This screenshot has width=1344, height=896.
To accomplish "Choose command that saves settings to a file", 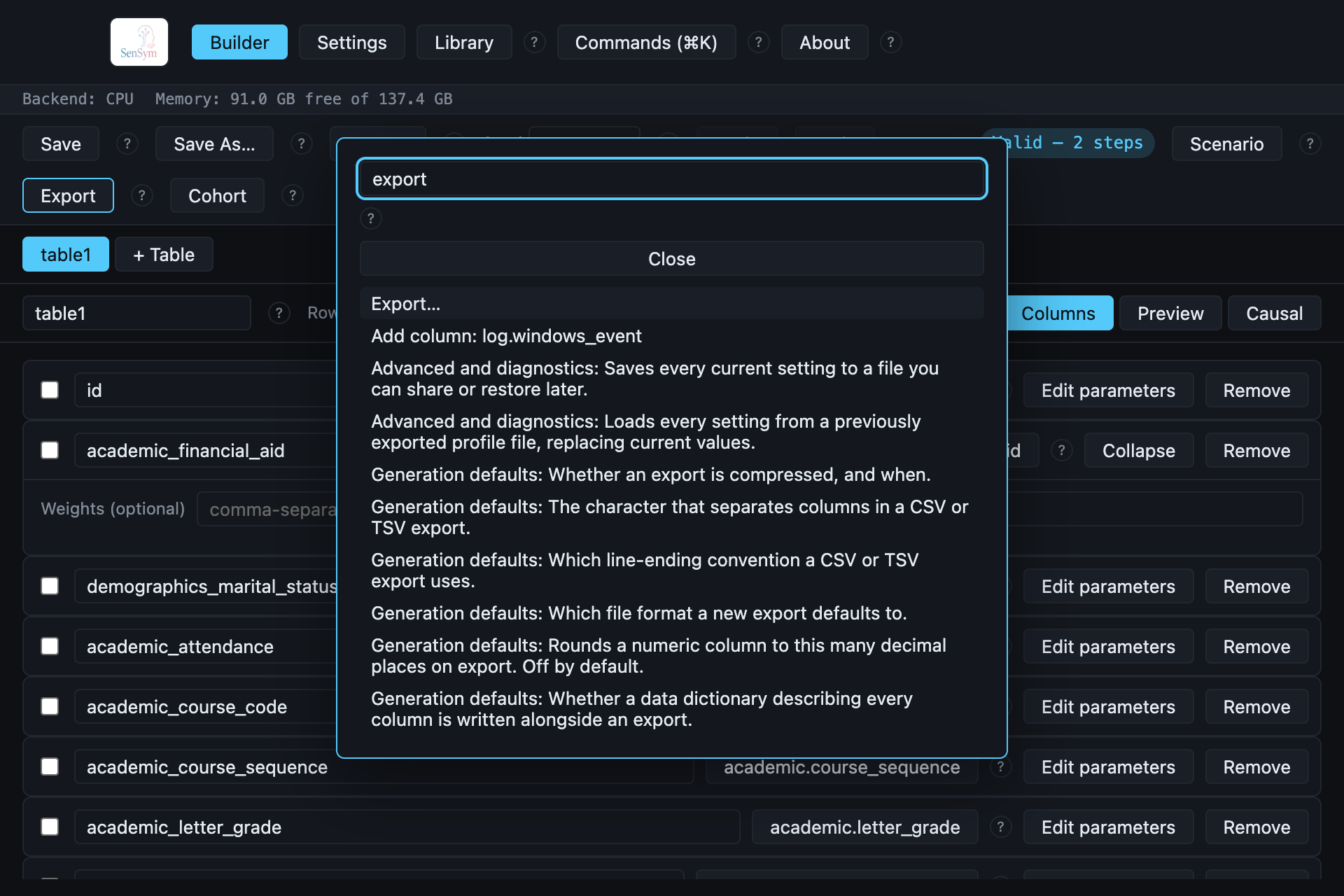I will [671, 378].
